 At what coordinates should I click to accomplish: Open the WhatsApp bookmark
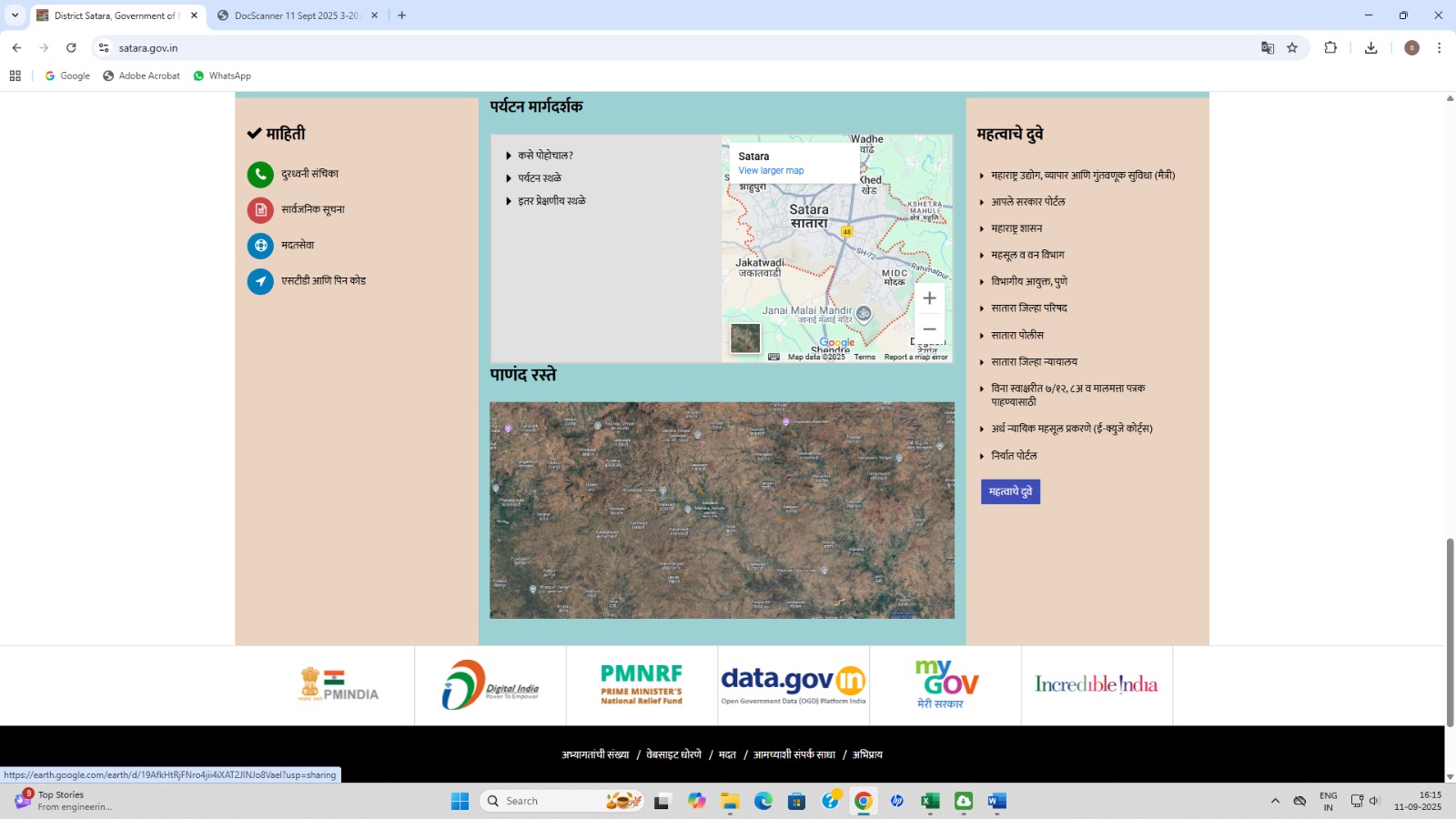[222, 76]
